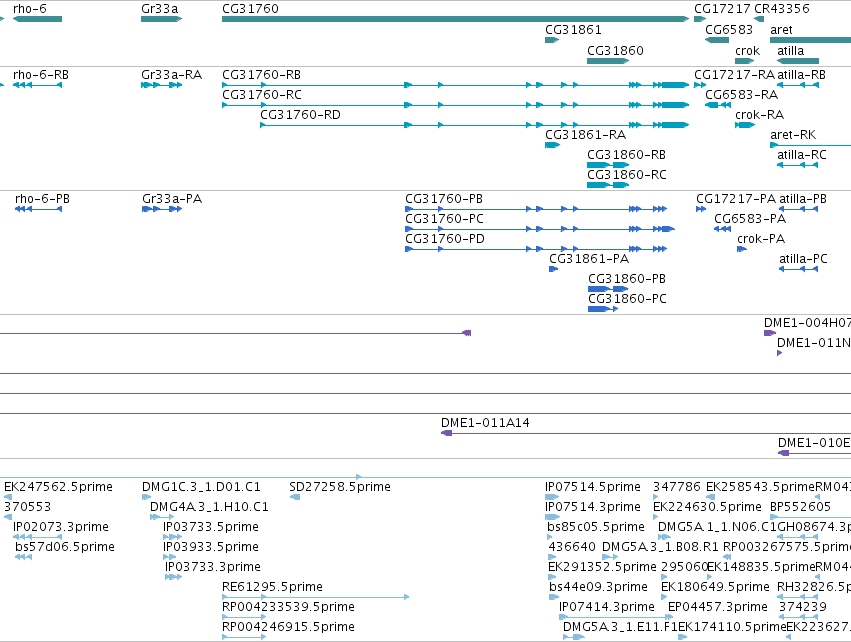Select the bs85c05.5prime EST label
Image resolution: width=851 pixels, height=642 pixels.
tap(596, 527)
